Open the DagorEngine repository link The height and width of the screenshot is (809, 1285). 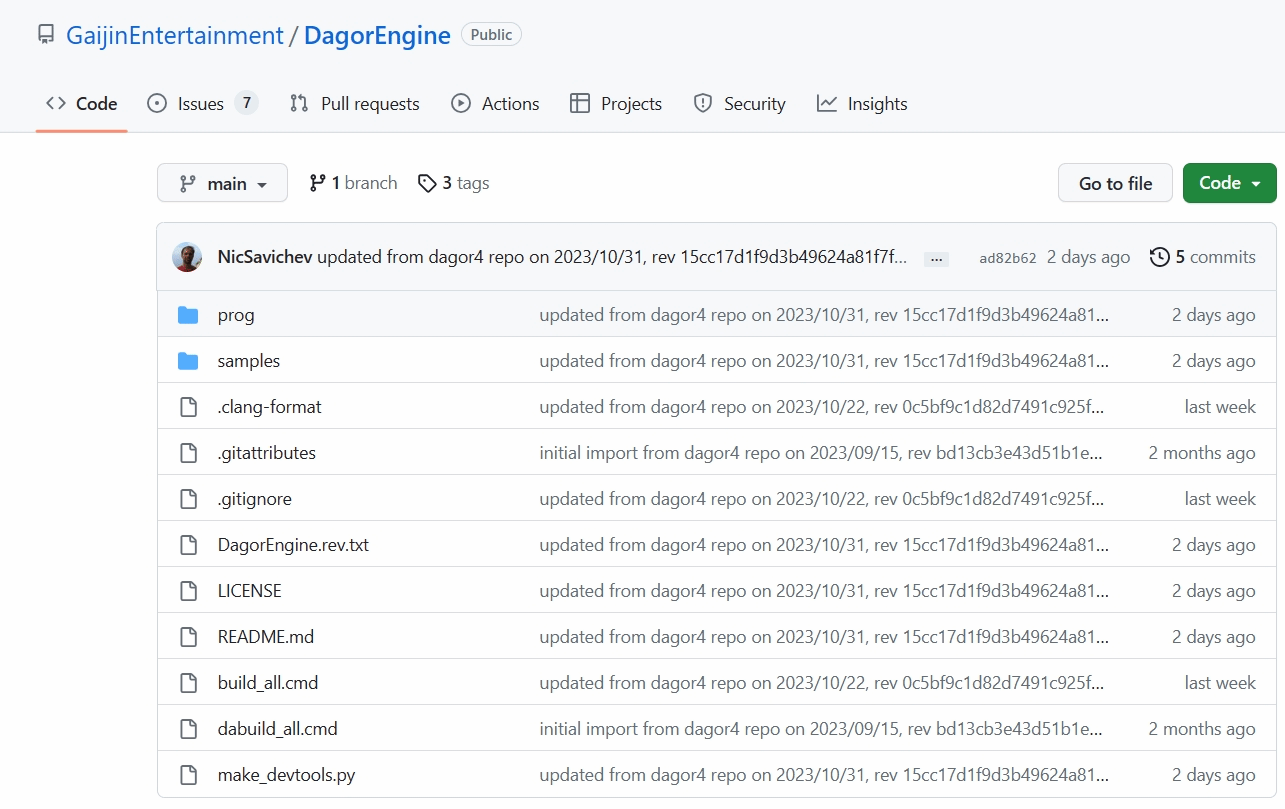377,35
